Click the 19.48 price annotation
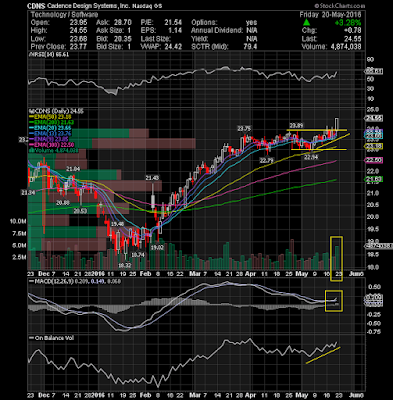Image resolution: width=393 pixels, height=400 pixels. pyautogui.click(x=118, y=224)
